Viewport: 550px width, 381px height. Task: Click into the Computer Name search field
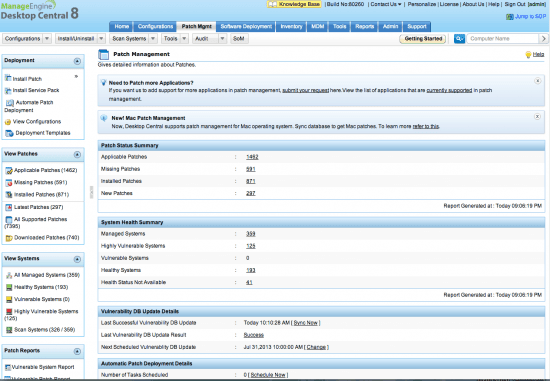[x=503, y=39]
